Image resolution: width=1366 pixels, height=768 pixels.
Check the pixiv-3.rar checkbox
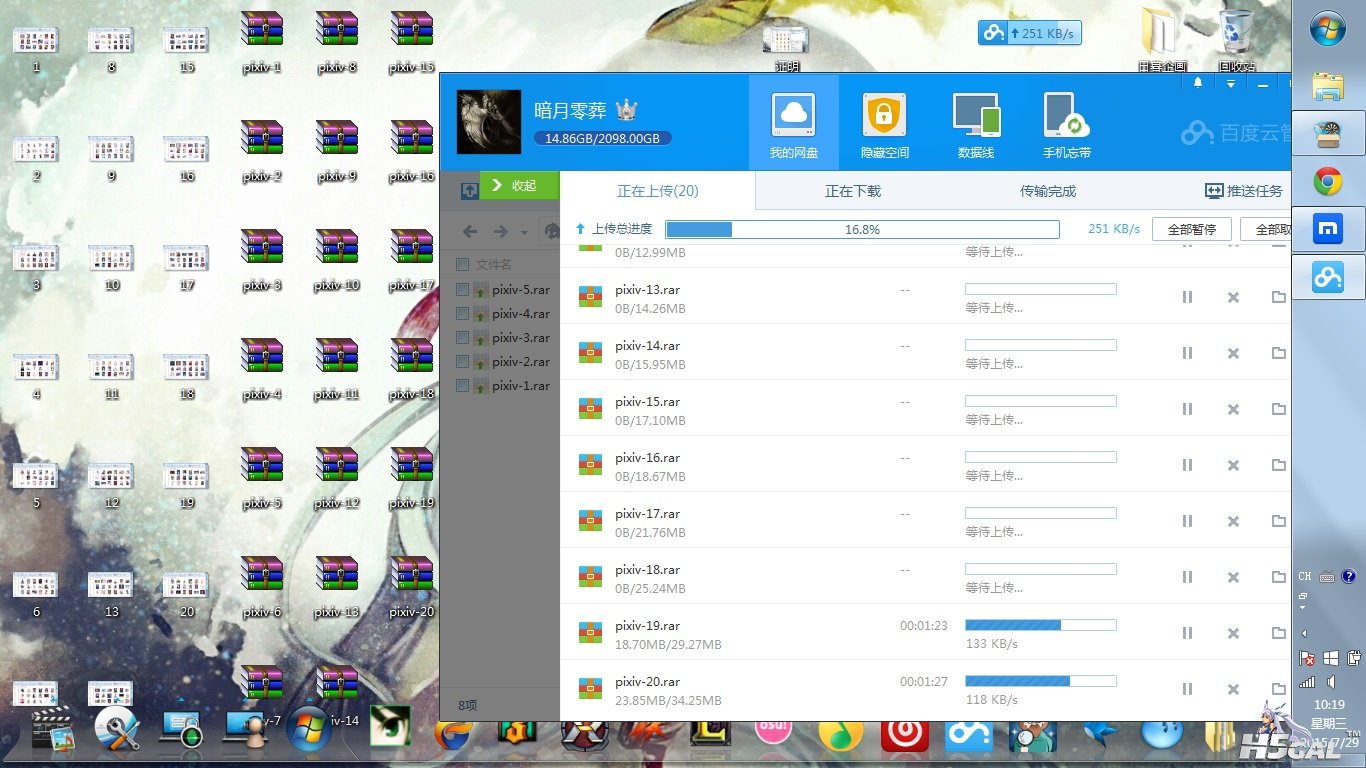point(462,338)
